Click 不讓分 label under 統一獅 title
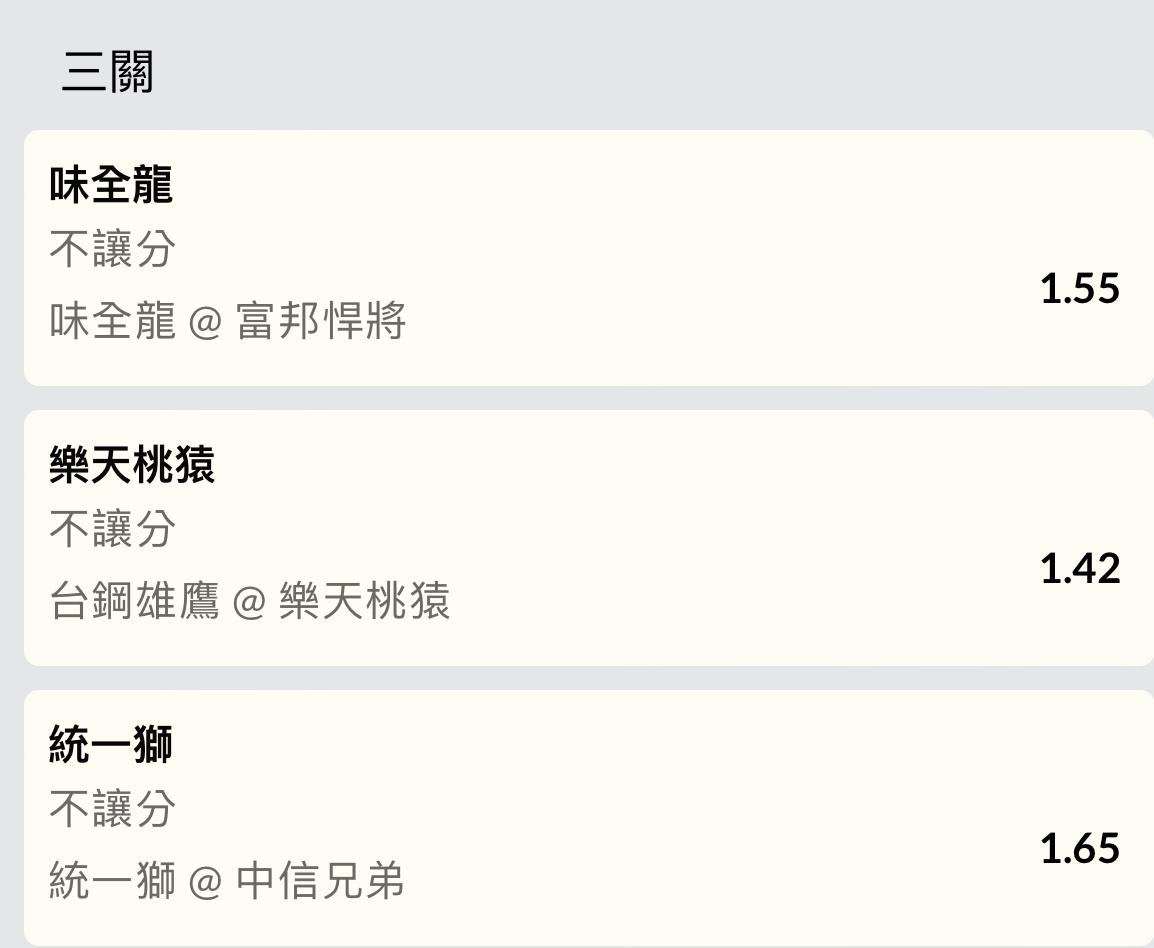 [x=112, y=808]
